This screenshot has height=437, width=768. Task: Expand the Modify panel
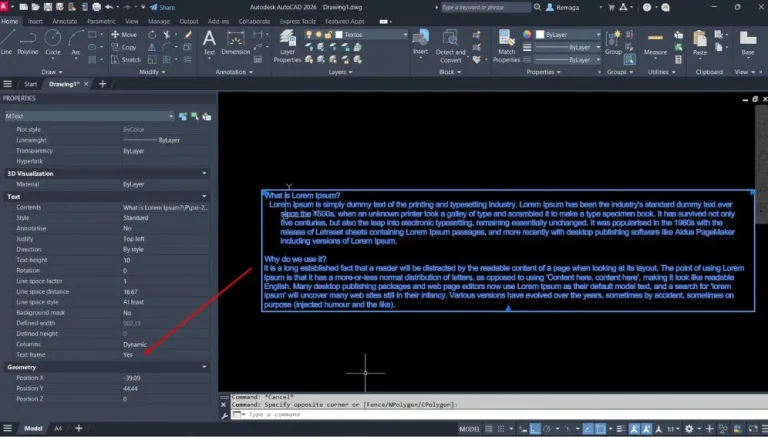152,72
